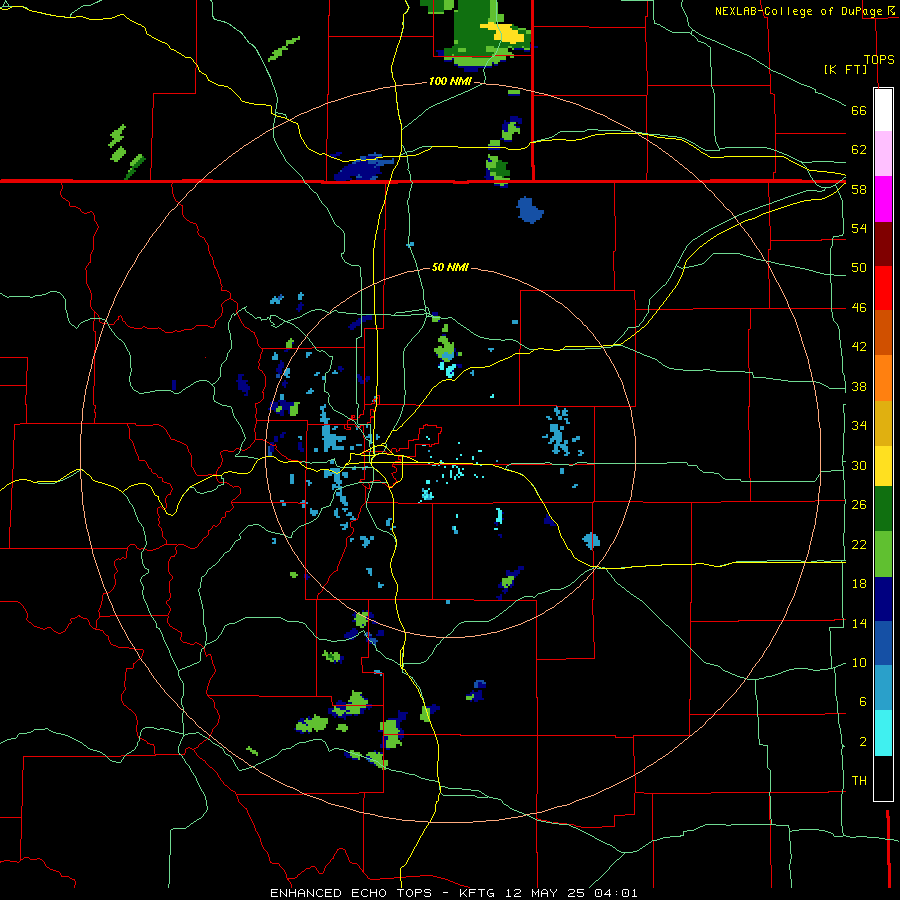Click the "22" legend value

(x=859, y=544)
